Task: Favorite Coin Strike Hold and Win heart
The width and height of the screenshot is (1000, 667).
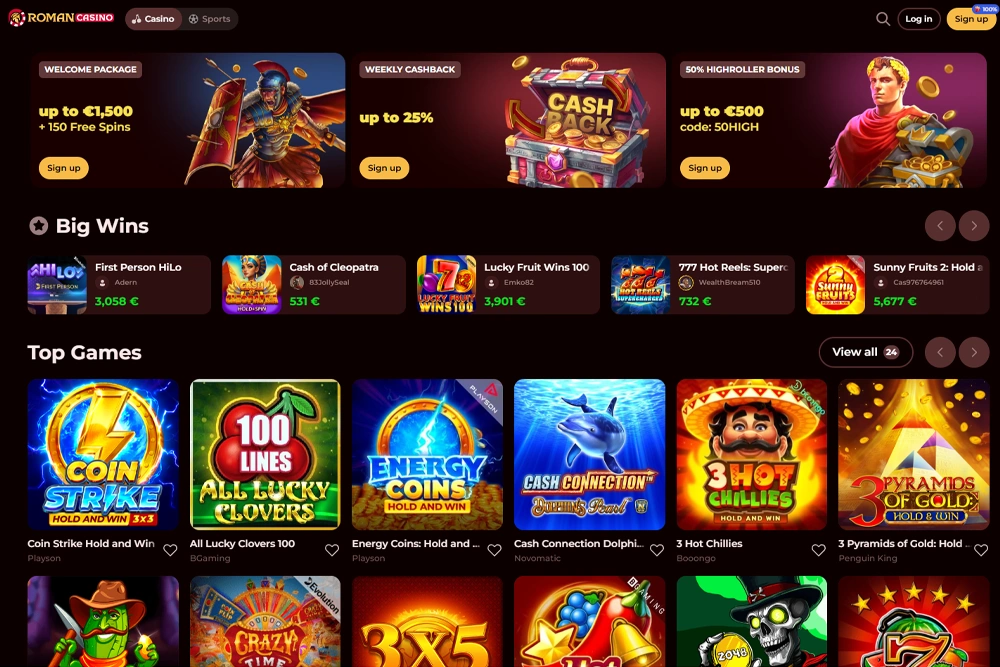Action: [x=170, y=550]
